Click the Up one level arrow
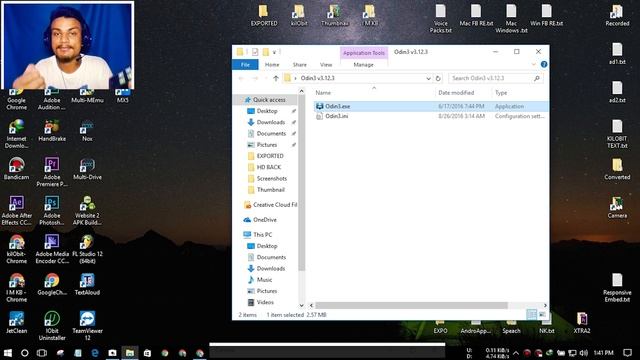 tap(276, 78)
